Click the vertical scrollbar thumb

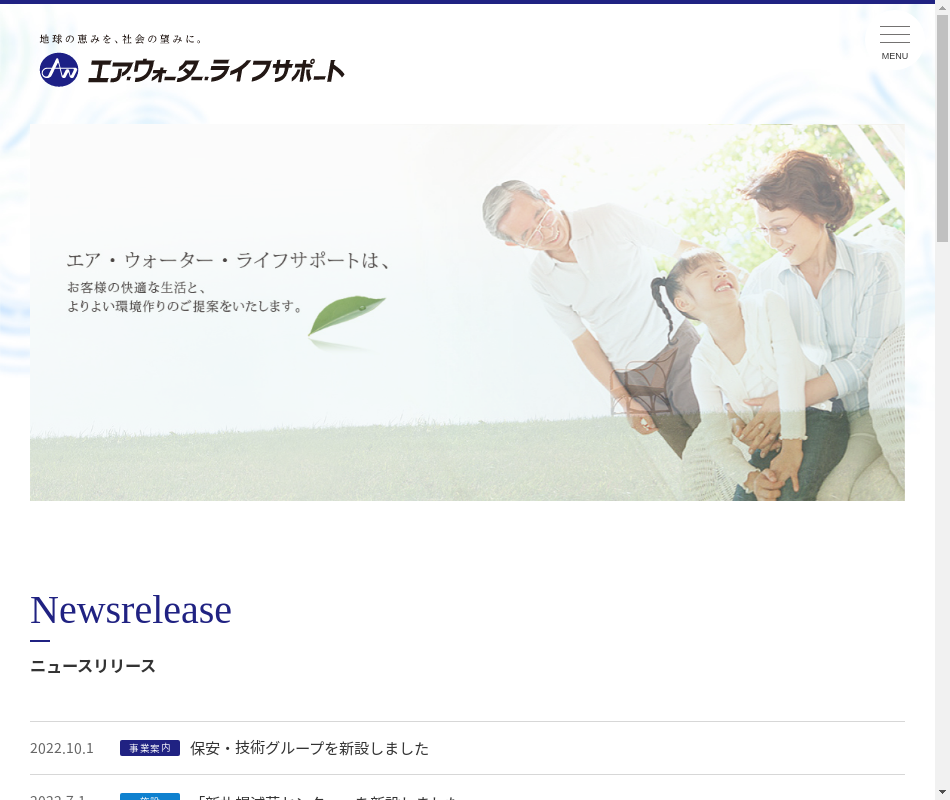pos(942,128)
